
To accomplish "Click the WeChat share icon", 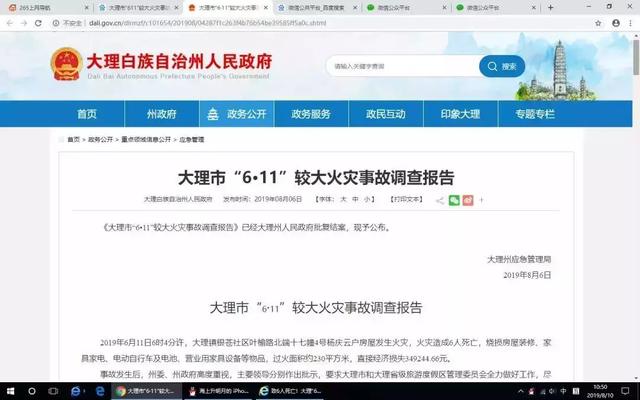I will pyautogui.click(x=455, y=200).
